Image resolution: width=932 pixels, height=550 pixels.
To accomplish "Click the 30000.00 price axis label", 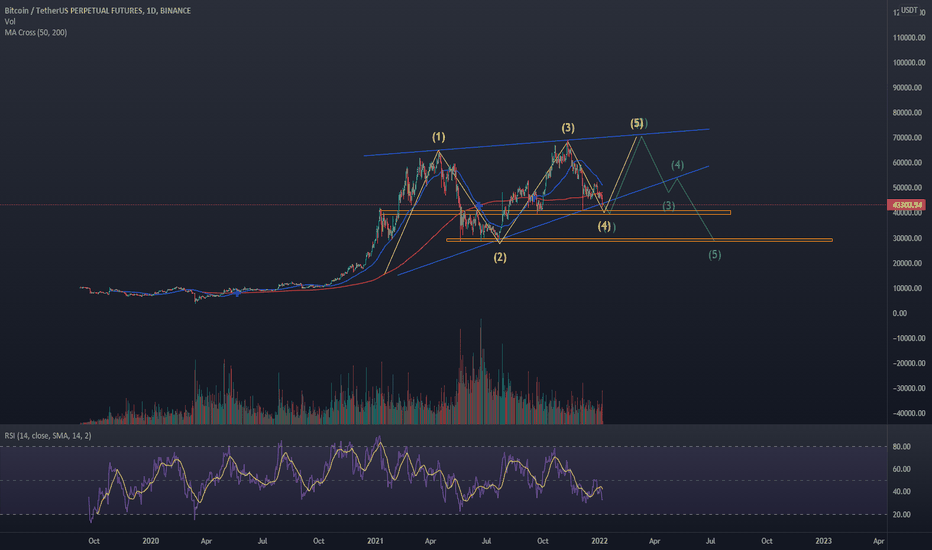I will [909, 238].
